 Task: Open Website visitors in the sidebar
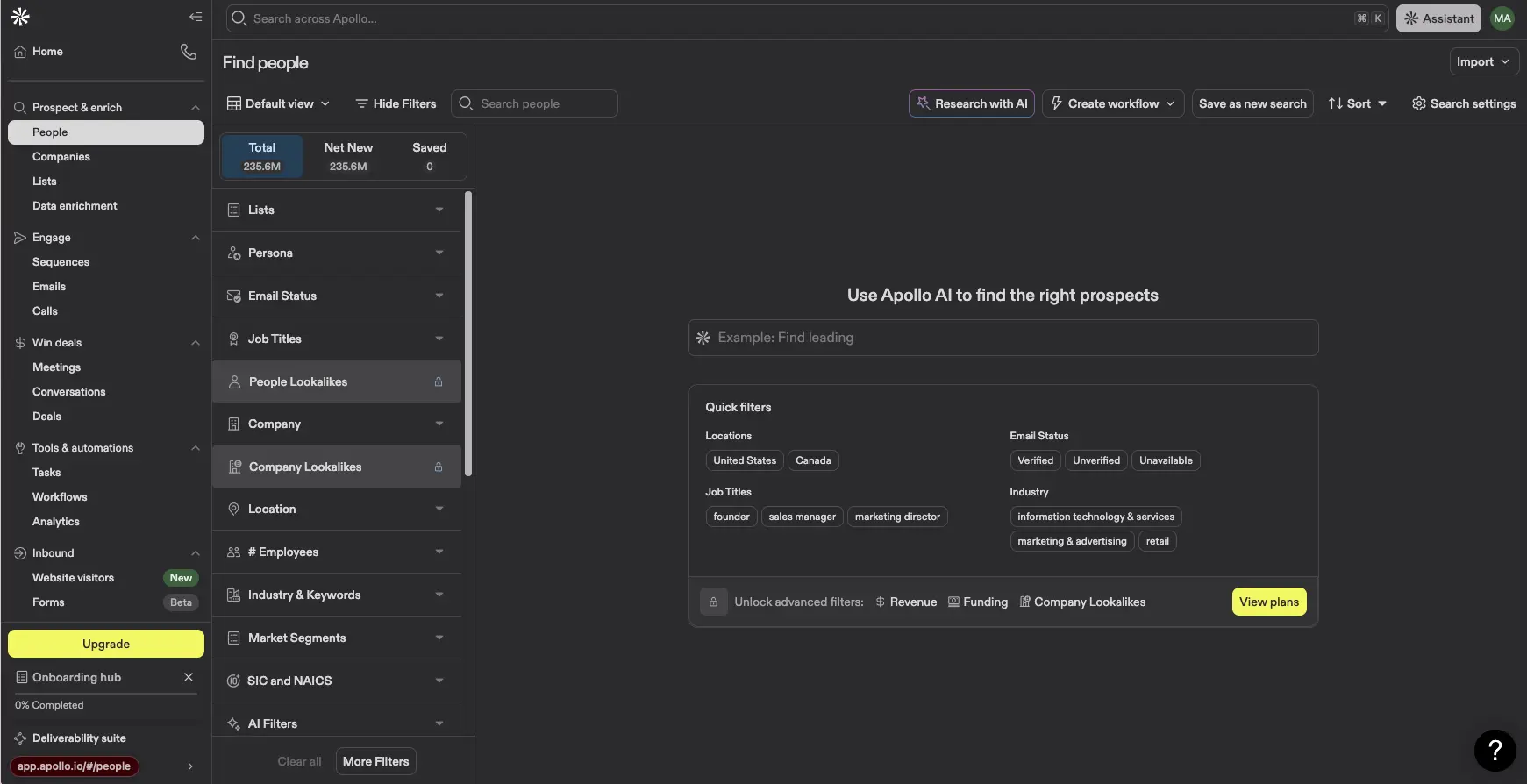click(73, 578)
